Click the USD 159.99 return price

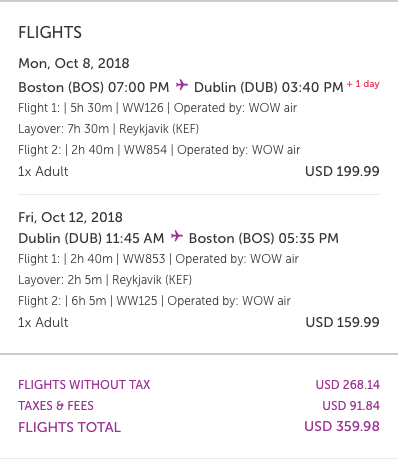[342, 322]
